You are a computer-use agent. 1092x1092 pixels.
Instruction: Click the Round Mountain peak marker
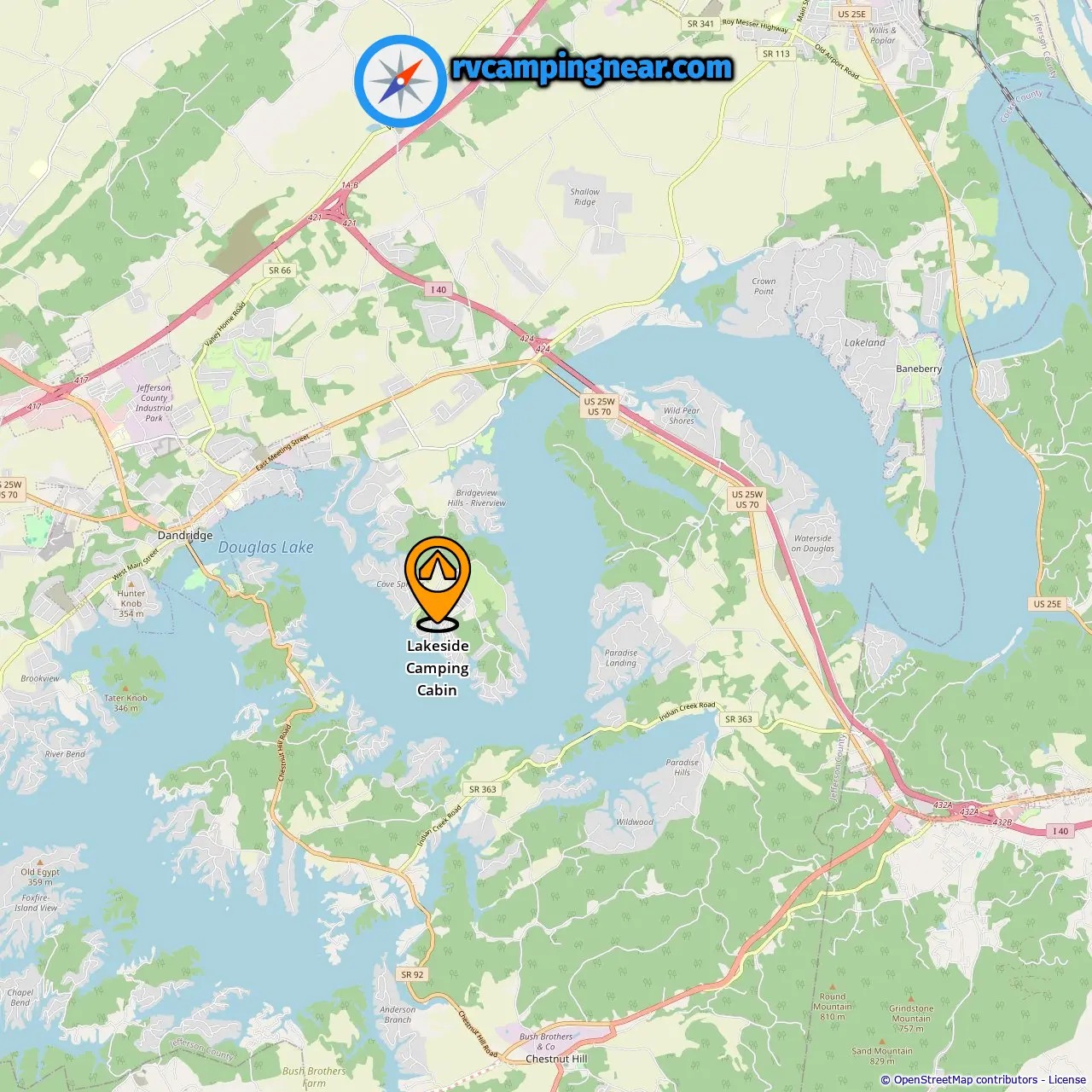(x=833, y=987)
